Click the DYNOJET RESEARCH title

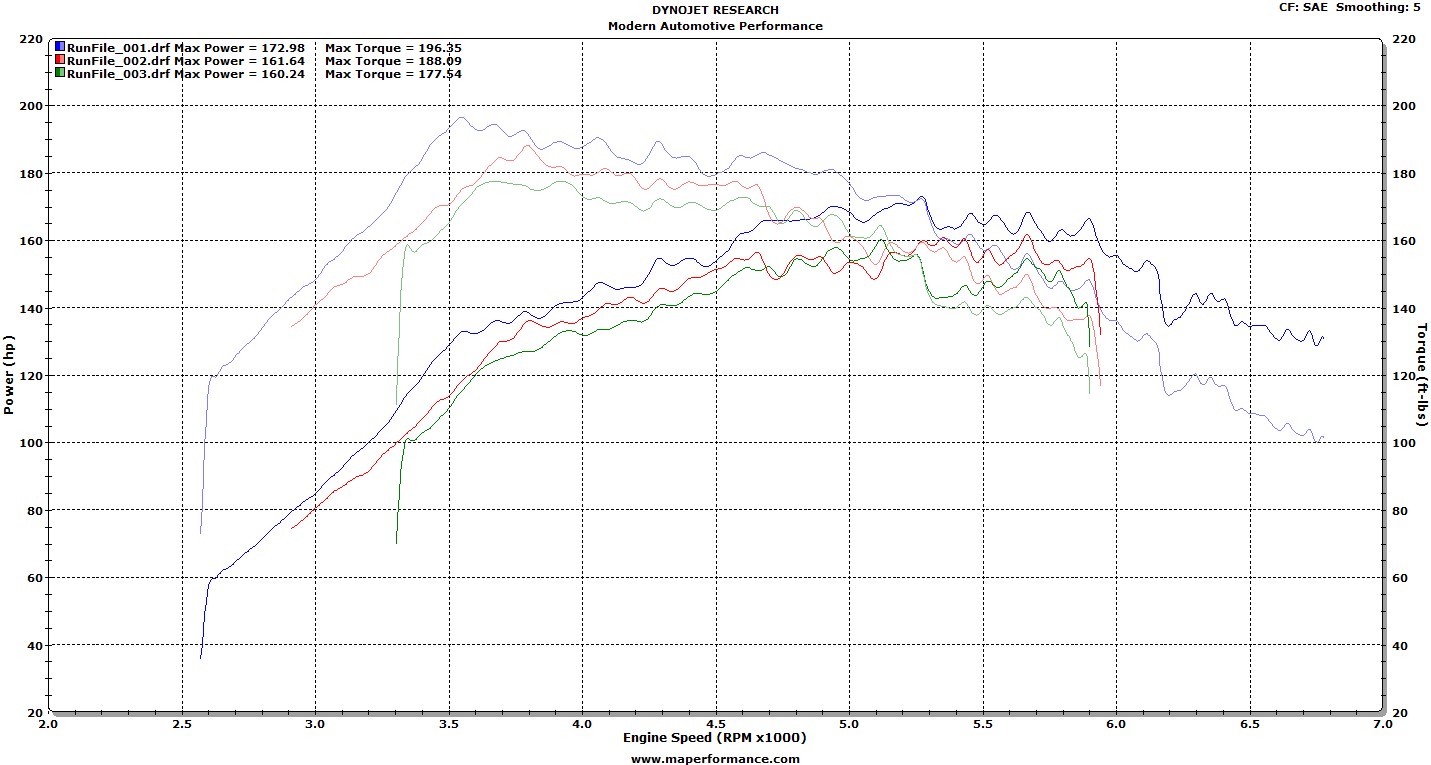(715, 11)
